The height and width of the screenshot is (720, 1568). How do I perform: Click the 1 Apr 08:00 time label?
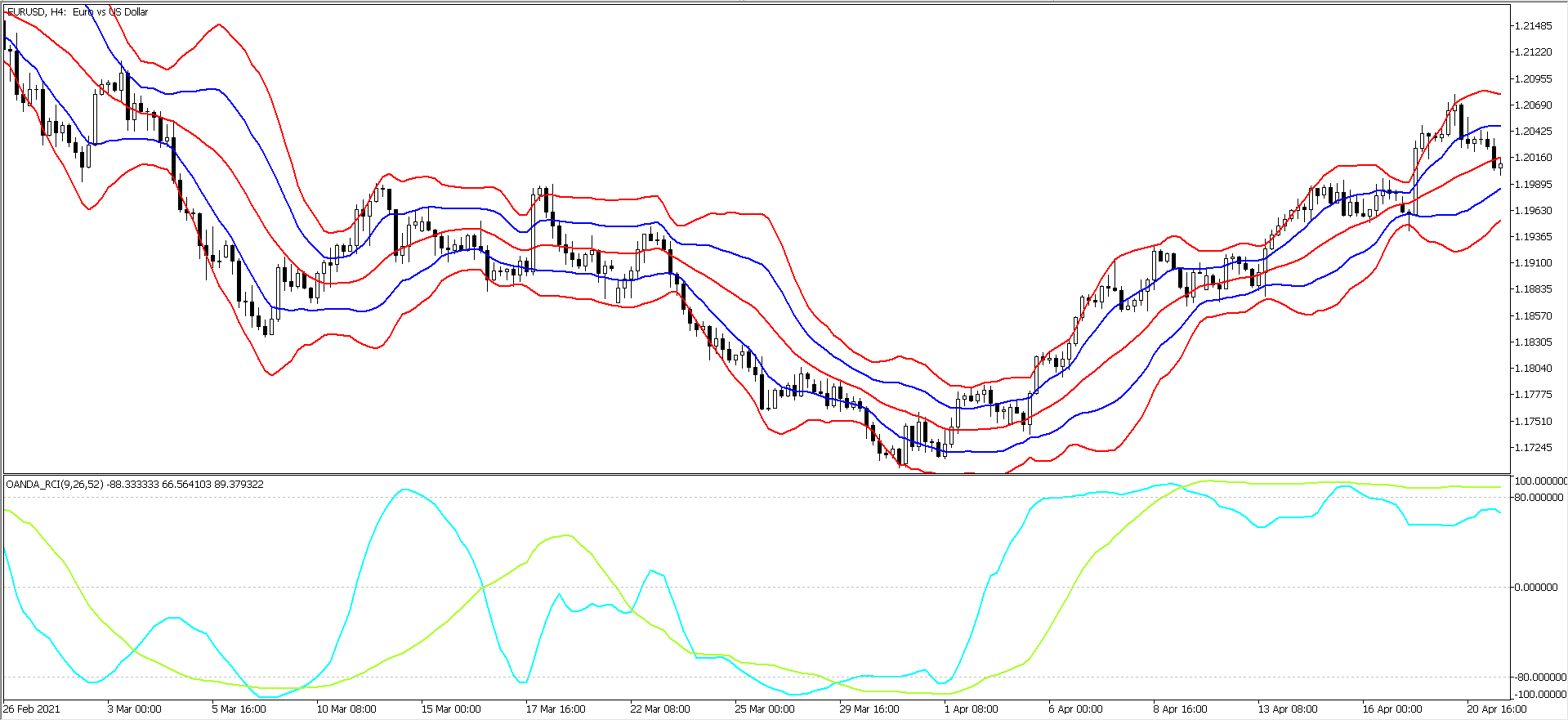point(972,709)
